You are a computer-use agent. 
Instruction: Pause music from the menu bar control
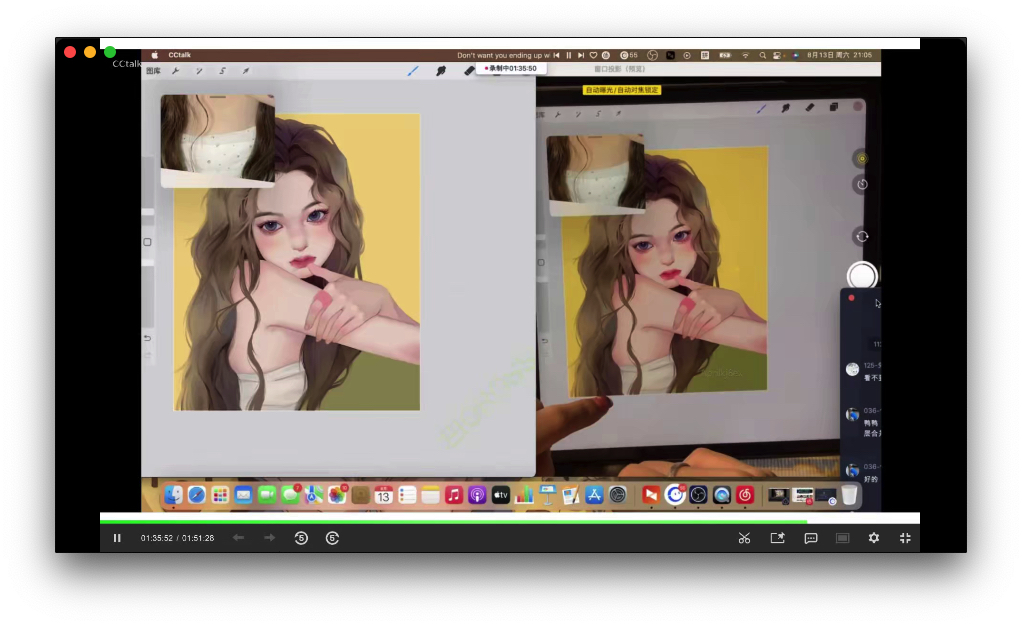(x=569, y=55)
